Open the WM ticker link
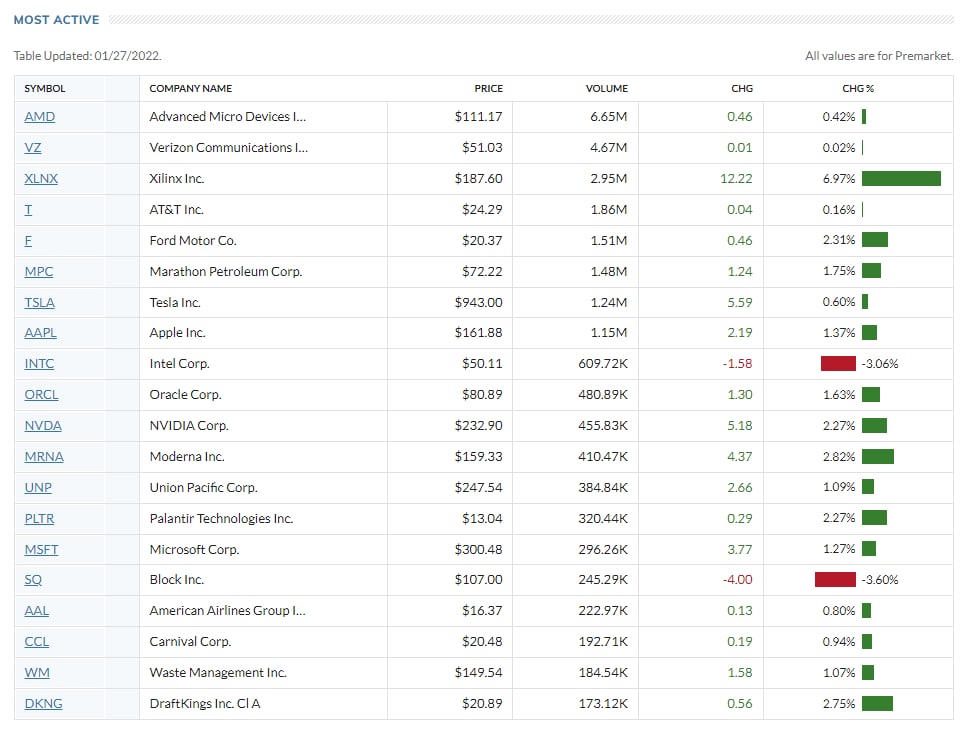Viewport: 967px width, 732px height. [x=37, y=672]
